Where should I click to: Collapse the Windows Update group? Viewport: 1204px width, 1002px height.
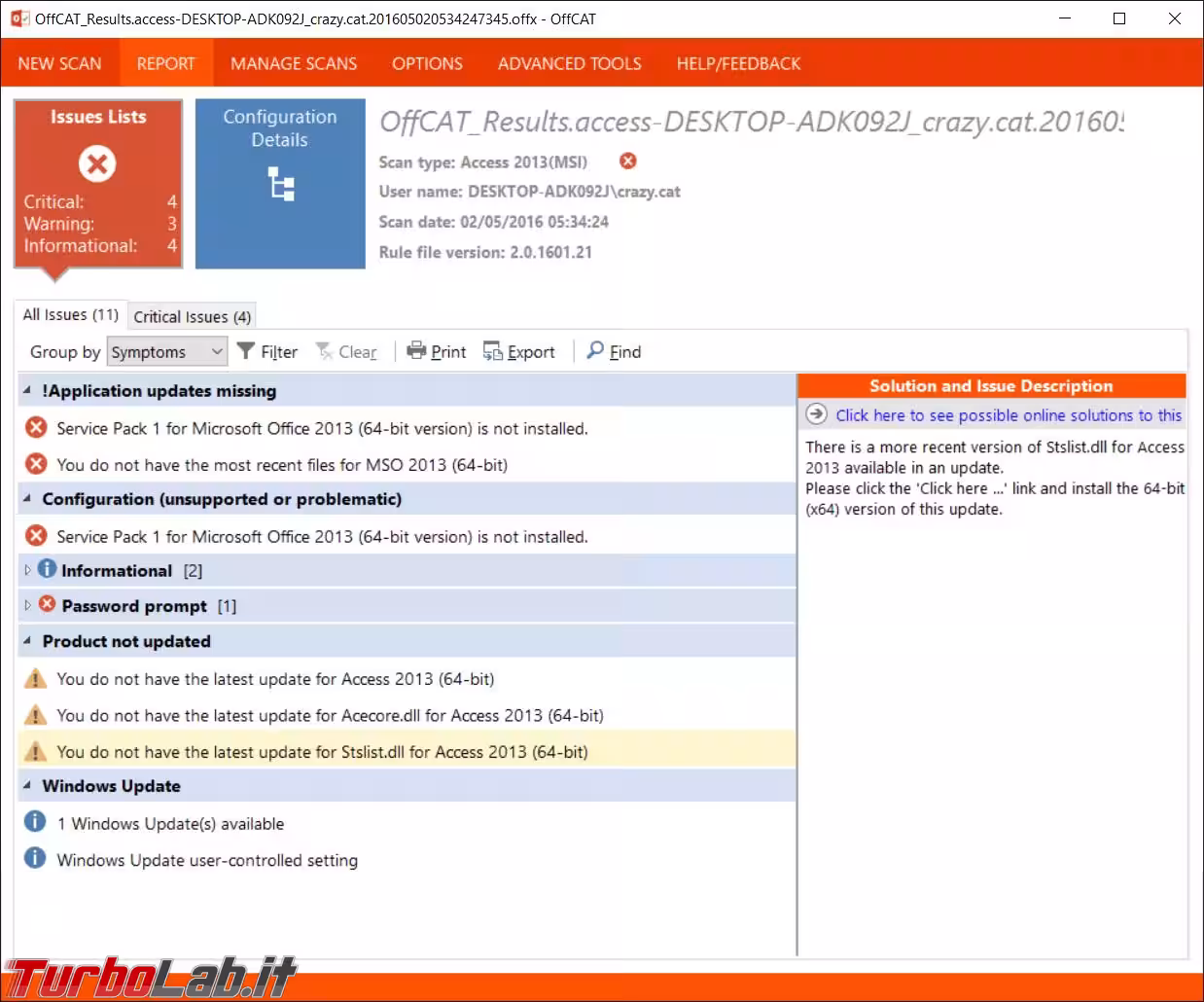(x=27, y=785)
